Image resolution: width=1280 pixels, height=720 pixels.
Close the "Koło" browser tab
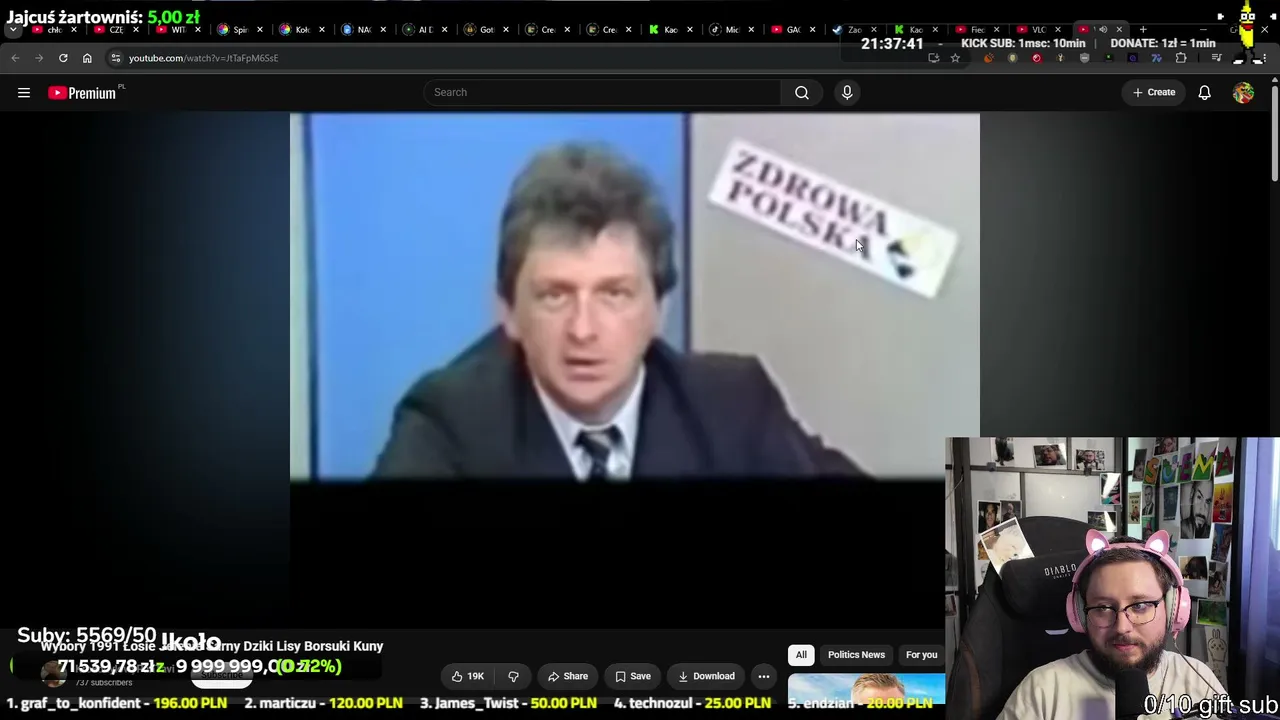(321, 29)
